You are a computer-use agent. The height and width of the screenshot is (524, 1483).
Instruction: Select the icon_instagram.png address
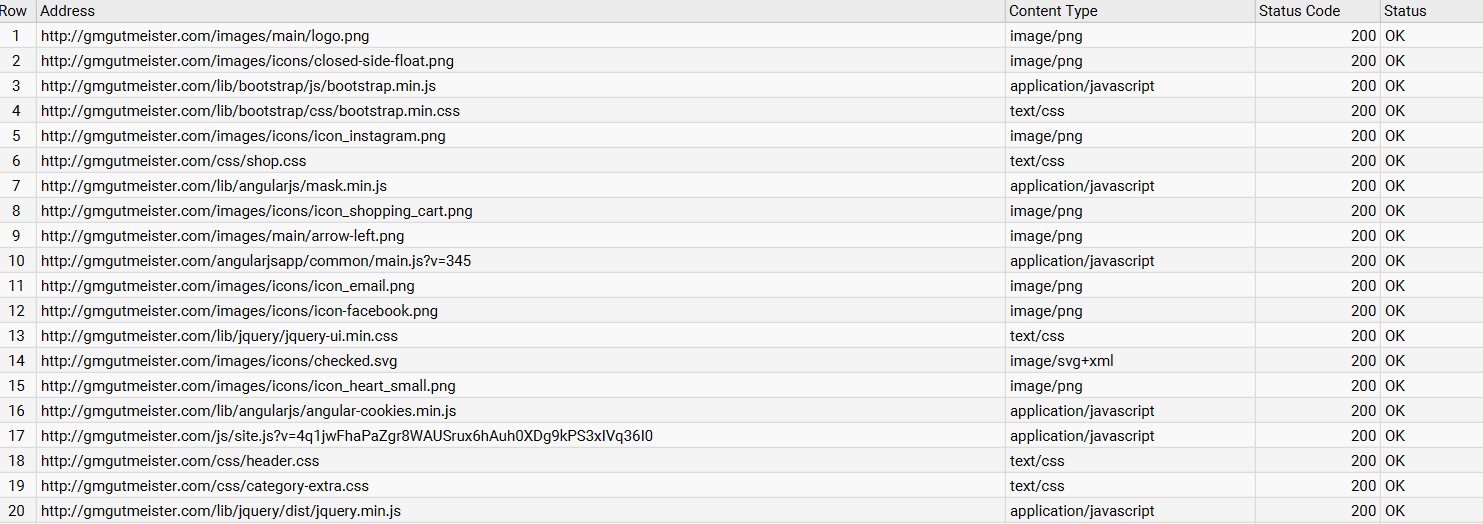click(243, 136)
